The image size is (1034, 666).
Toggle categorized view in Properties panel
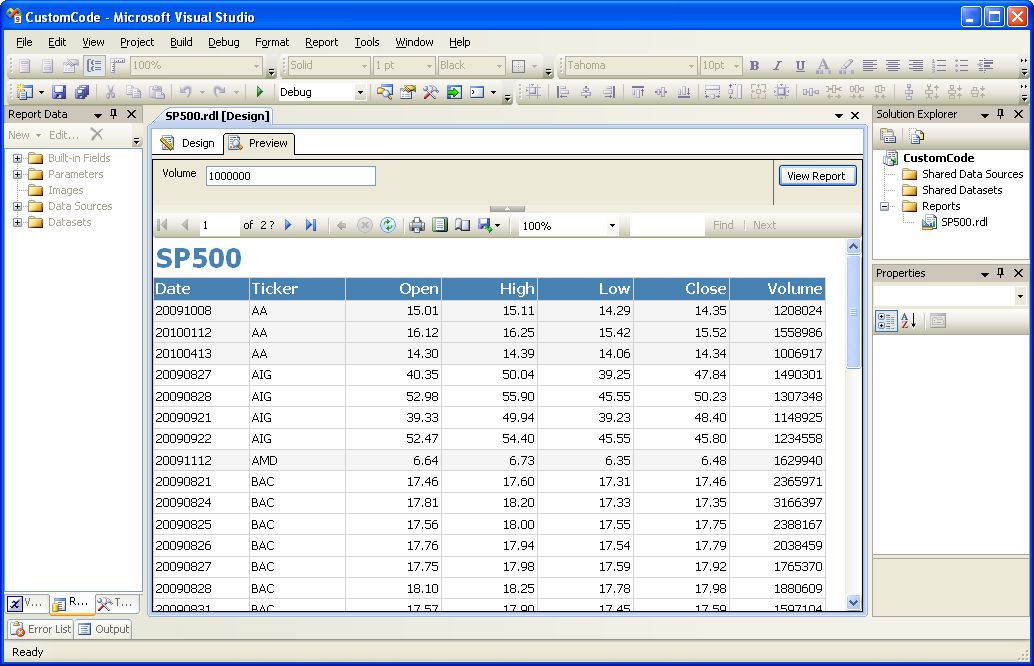[x=886, y=321]
